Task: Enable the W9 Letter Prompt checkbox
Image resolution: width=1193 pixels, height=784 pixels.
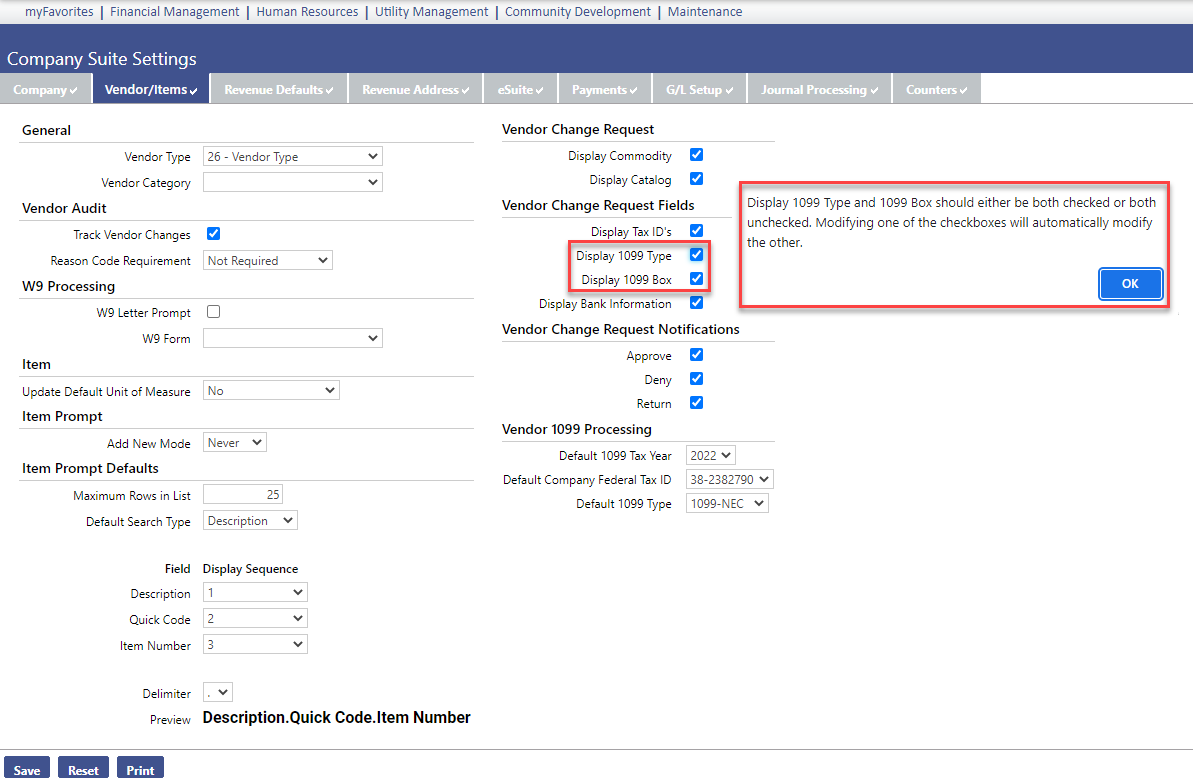Action: point(213,312)
